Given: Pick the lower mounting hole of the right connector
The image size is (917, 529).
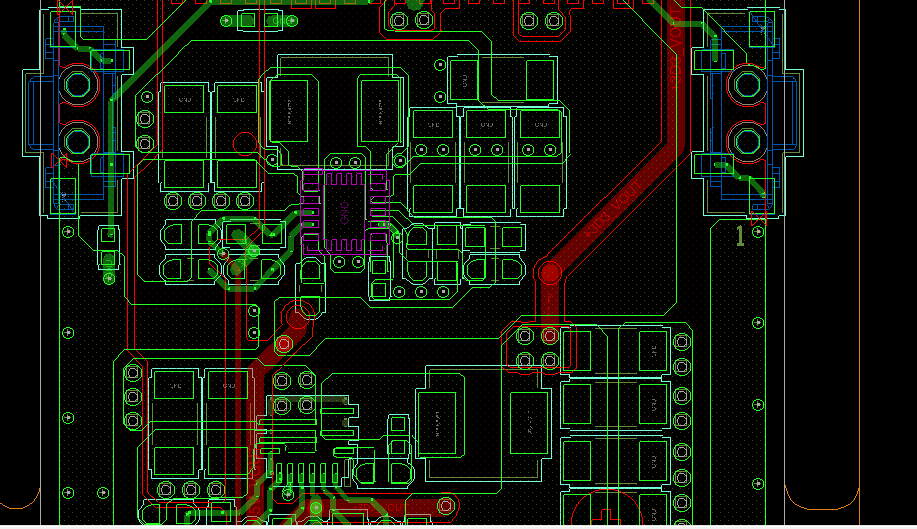Looking at the screenshot, I should [747, 141].
